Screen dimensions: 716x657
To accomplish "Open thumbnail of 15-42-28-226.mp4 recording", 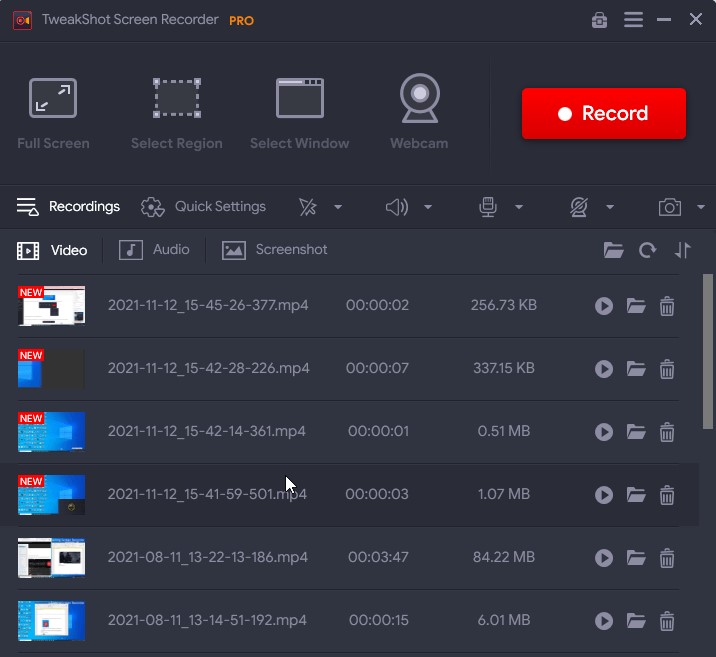I will point(51,369).
